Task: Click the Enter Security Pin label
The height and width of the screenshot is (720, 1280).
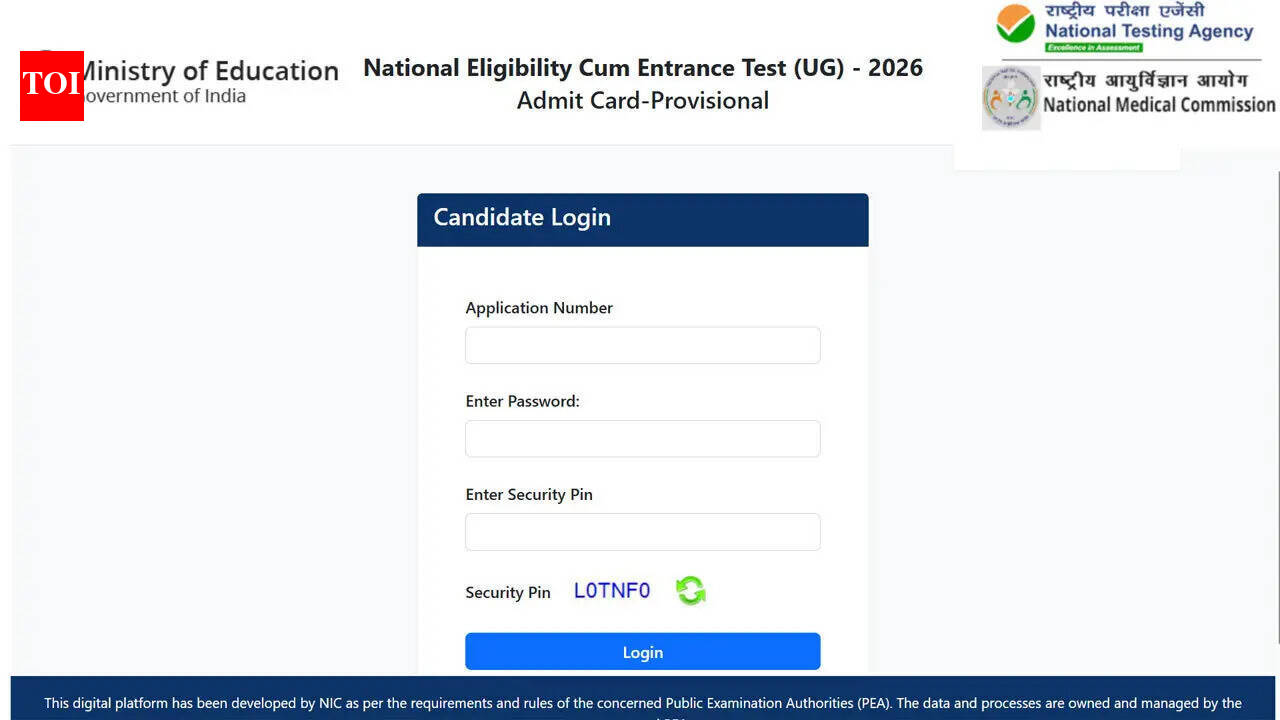Action: click(x=528, y=495)
